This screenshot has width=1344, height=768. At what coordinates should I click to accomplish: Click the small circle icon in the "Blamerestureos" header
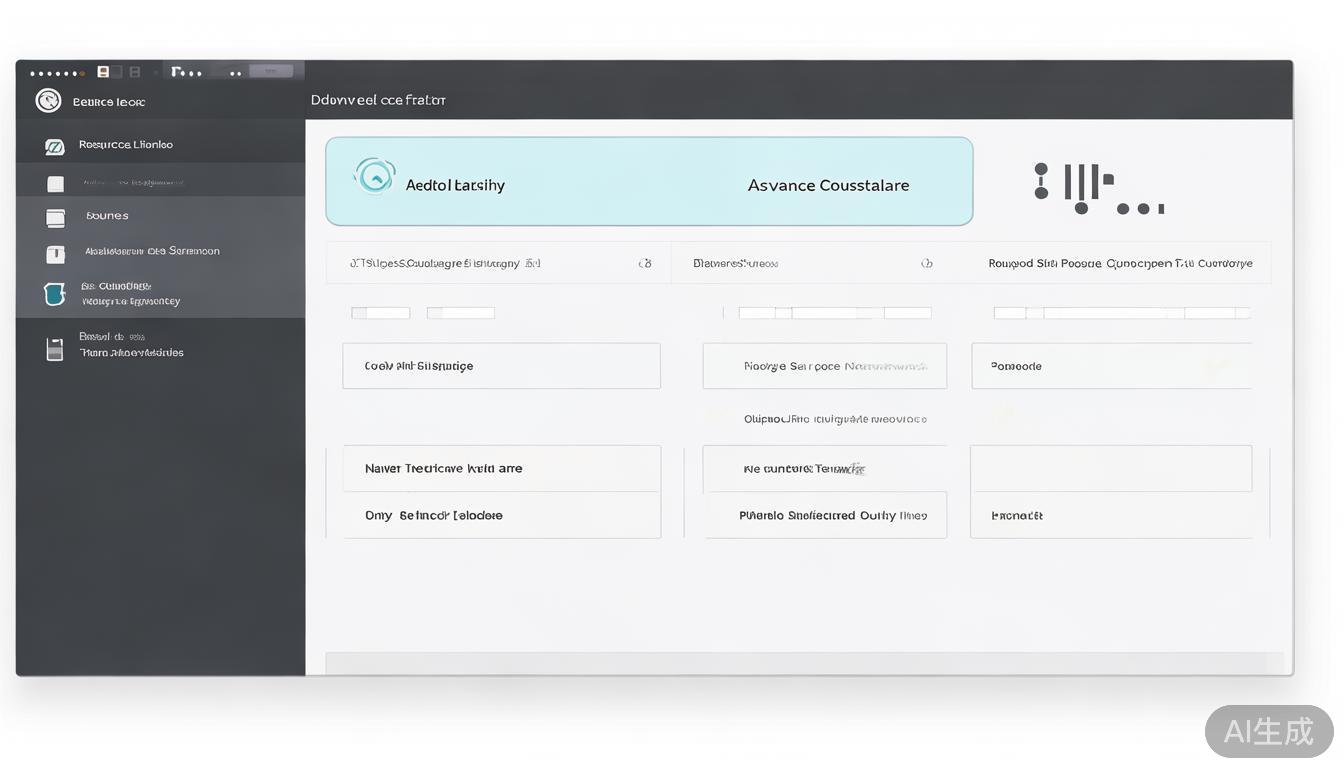926,264
